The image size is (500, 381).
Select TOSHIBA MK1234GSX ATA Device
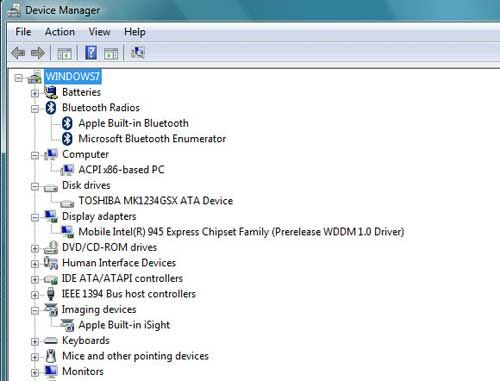click(155, 201)
